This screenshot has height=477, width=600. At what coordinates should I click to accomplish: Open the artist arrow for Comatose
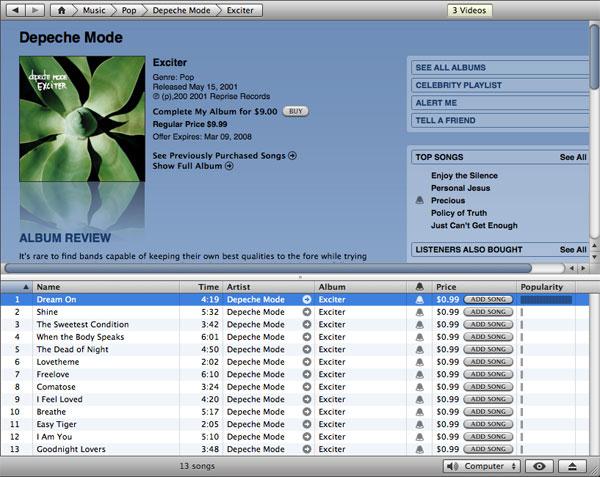[x=307, y=387]
